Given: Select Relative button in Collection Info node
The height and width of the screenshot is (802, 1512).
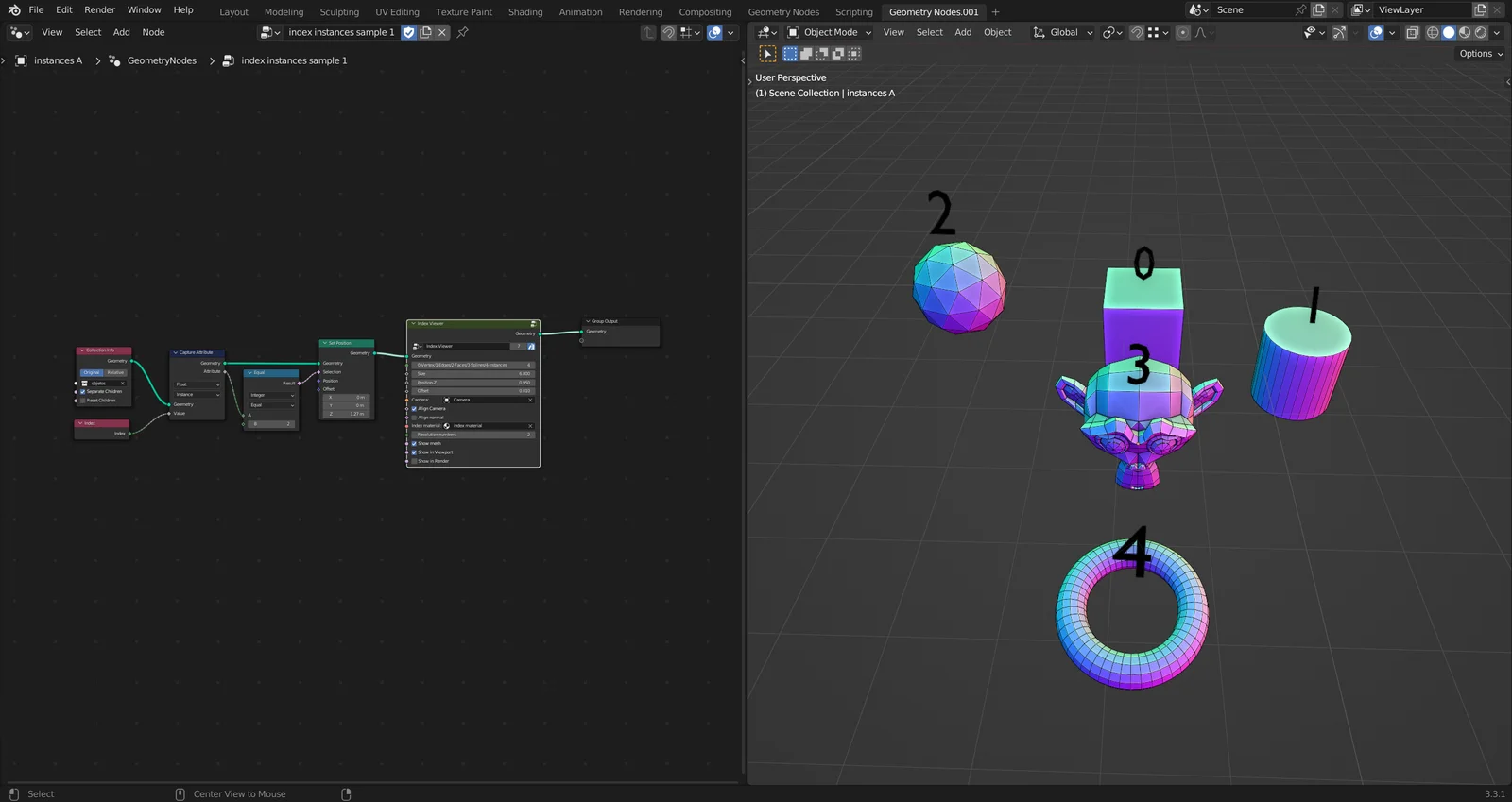Looking at the screenshot, I should click(115, 372).
